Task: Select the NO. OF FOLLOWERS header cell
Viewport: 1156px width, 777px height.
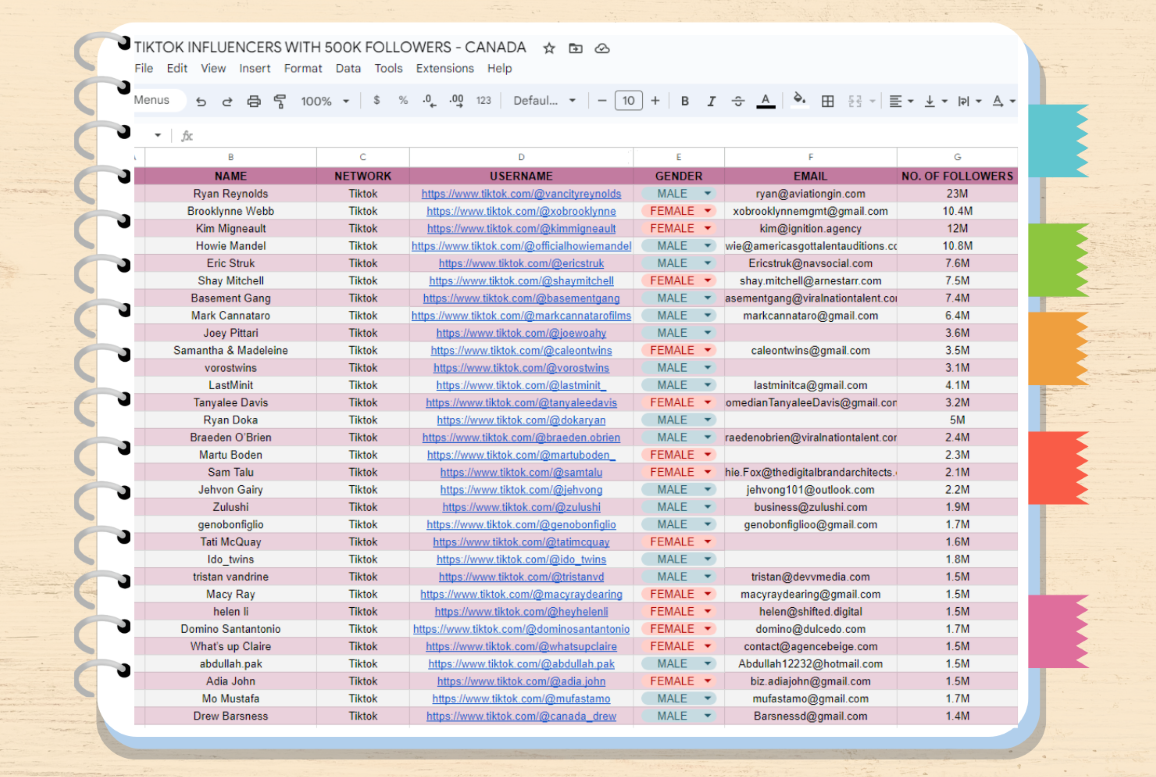Action: (x=957, y=176)
